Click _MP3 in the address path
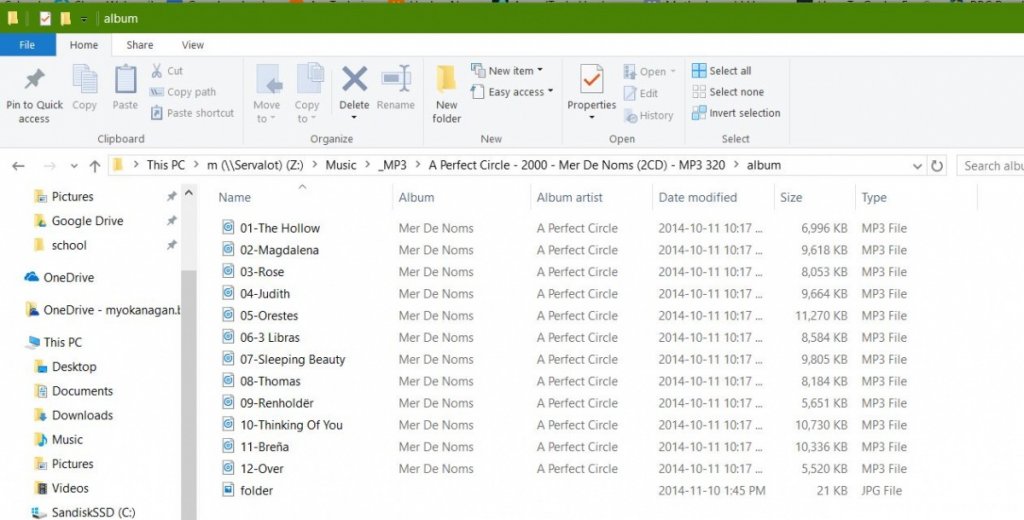The height and width of the screenshot is (520, 1024). pyautogui.click(x=392, y=165)
